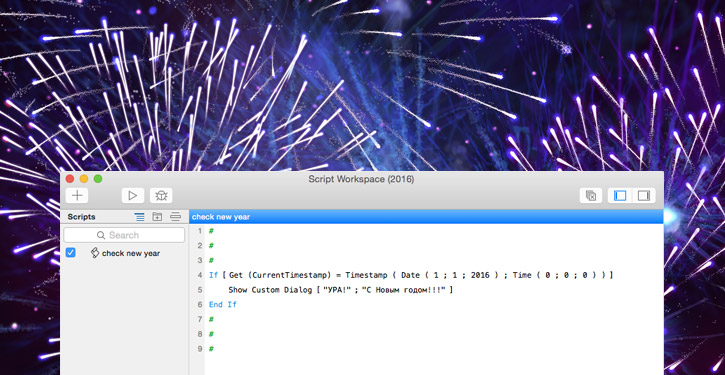Select the Show Custom Dialog step
Image resolution: width=725 pixels, height=375 pixels.
(340, 290)
